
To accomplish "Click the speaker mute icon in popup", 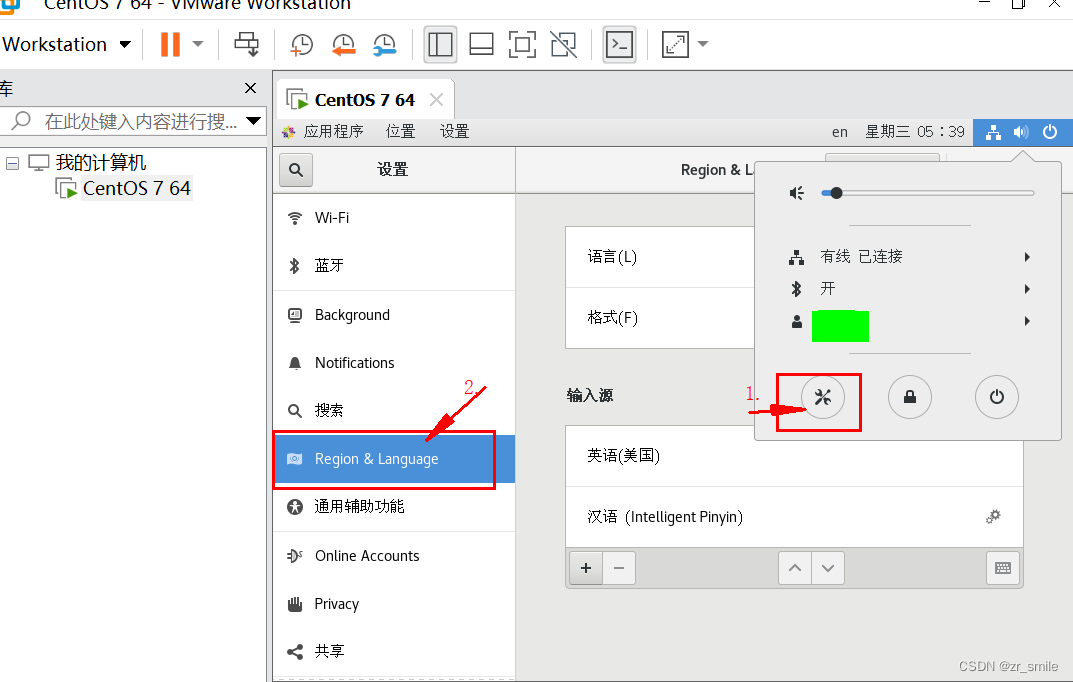I will coord(797,194).
